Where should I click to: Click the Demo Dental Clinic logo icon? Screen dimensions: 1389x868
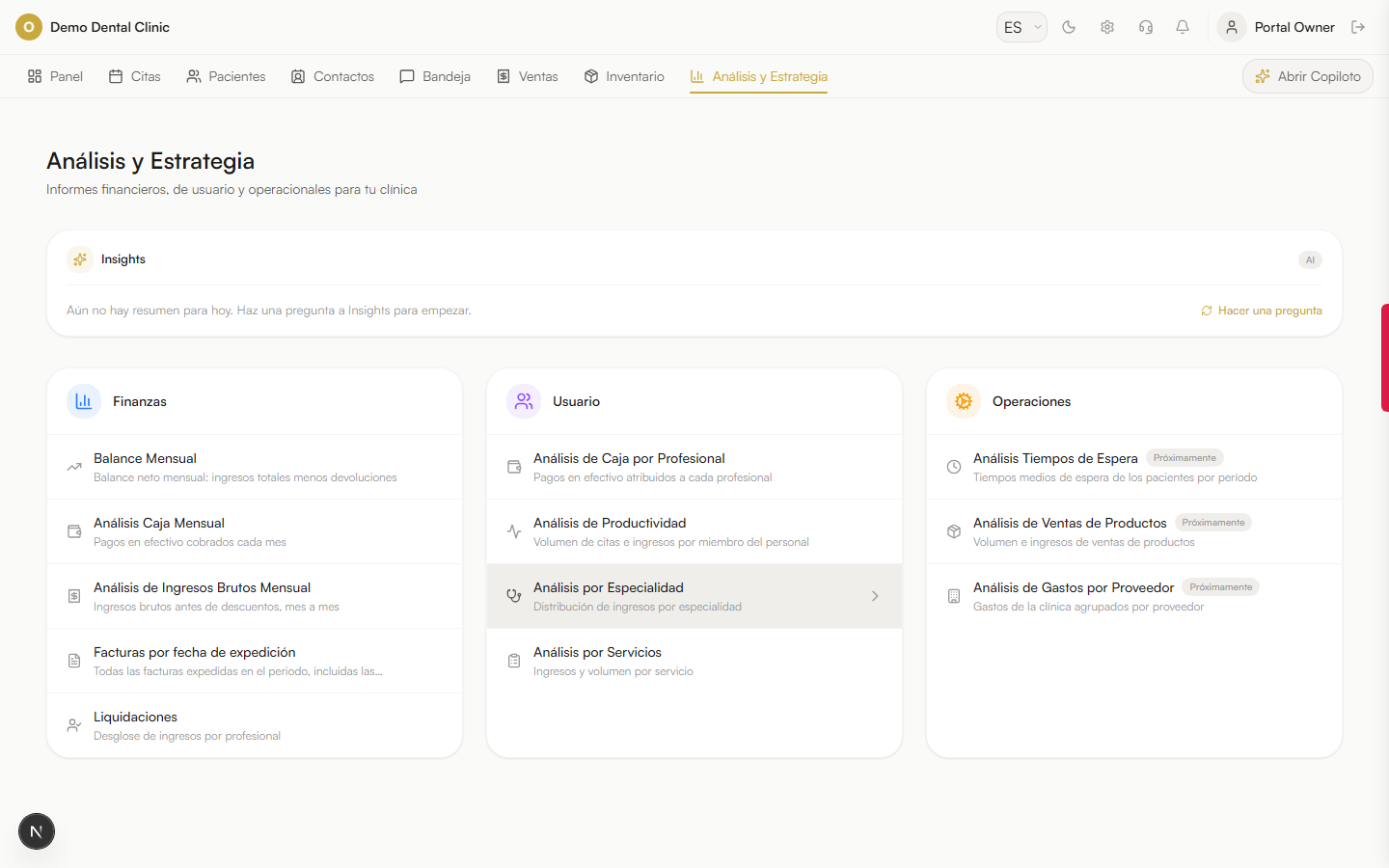tap(29, 27)
